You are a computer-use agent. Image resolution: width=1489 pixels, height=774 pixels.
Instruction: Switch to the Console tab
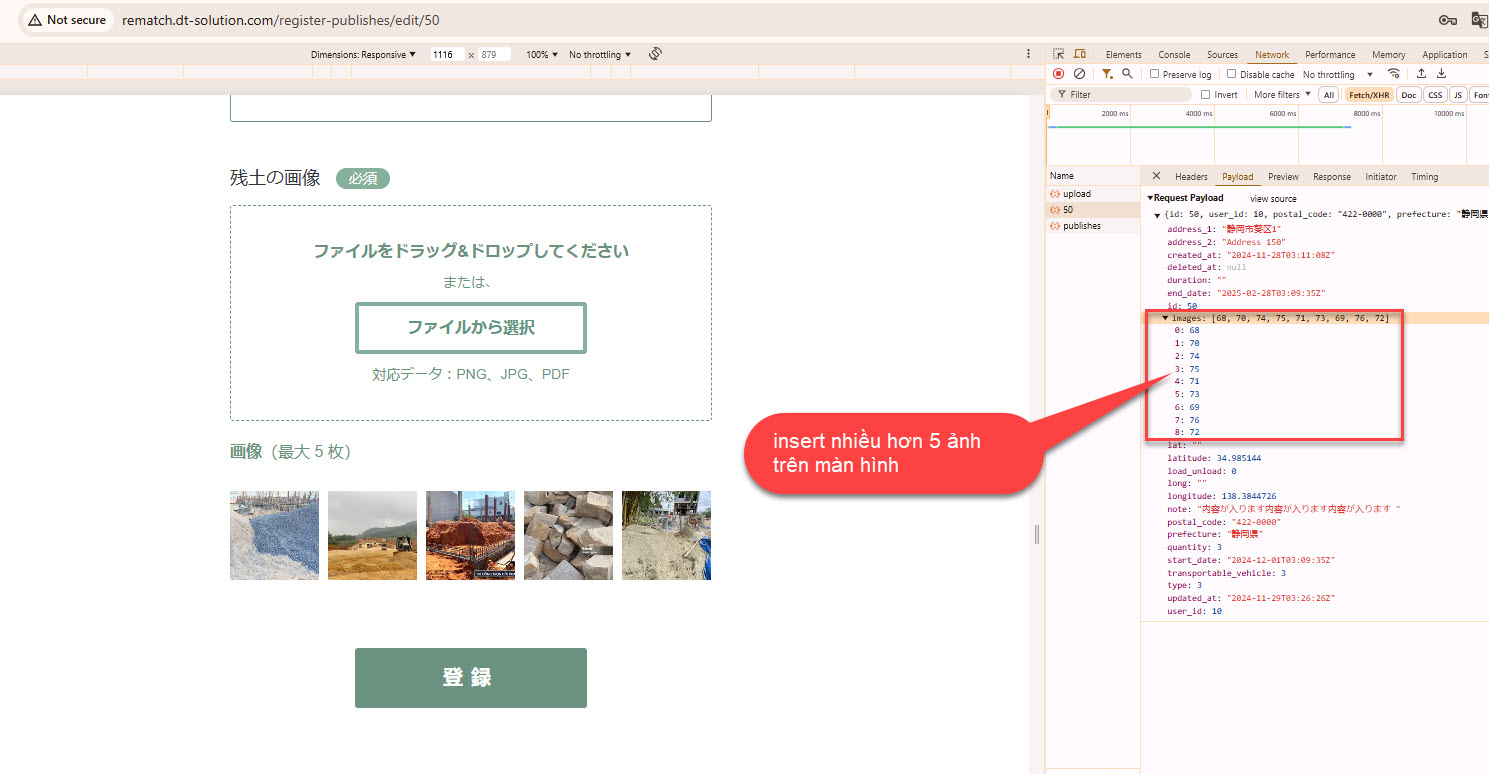point(1174,55)
